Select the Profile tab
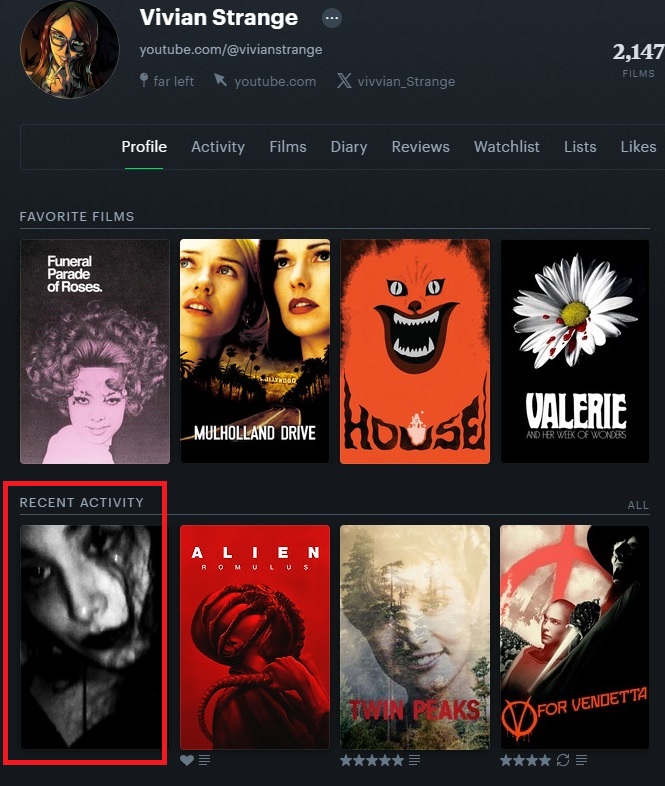The height and width of the screenshot is (786, 665). coord(144,147)
